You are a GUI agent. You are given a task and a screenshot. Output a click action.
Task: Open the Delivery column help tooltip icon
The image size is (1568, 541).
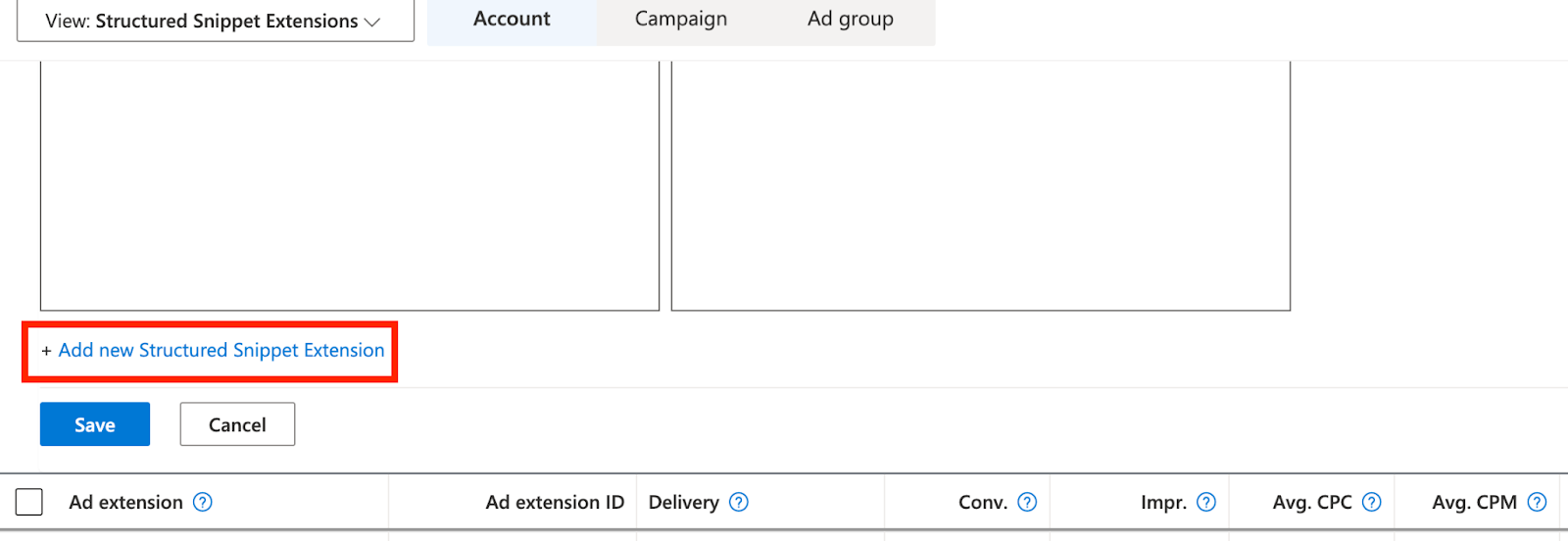tap(739, 503)
